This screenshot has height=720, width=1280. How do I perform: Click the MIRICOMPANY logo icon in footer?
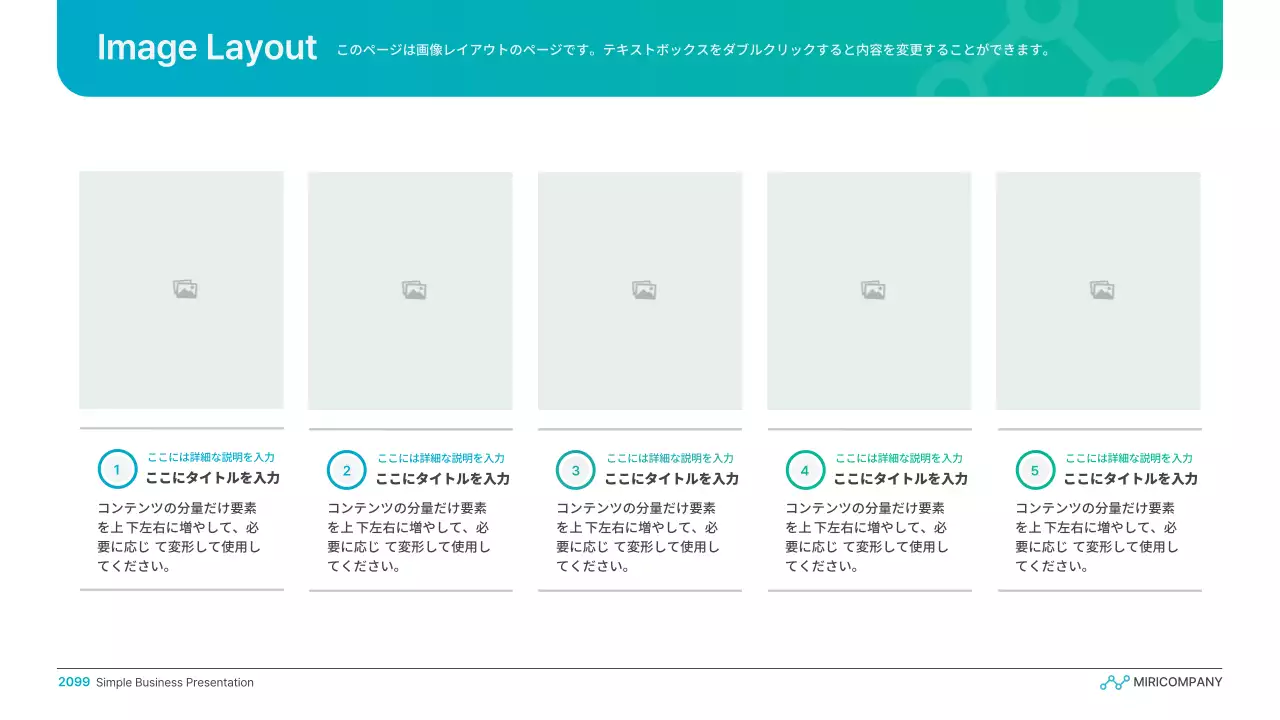pyautogui.click(x=1114, y=682)
